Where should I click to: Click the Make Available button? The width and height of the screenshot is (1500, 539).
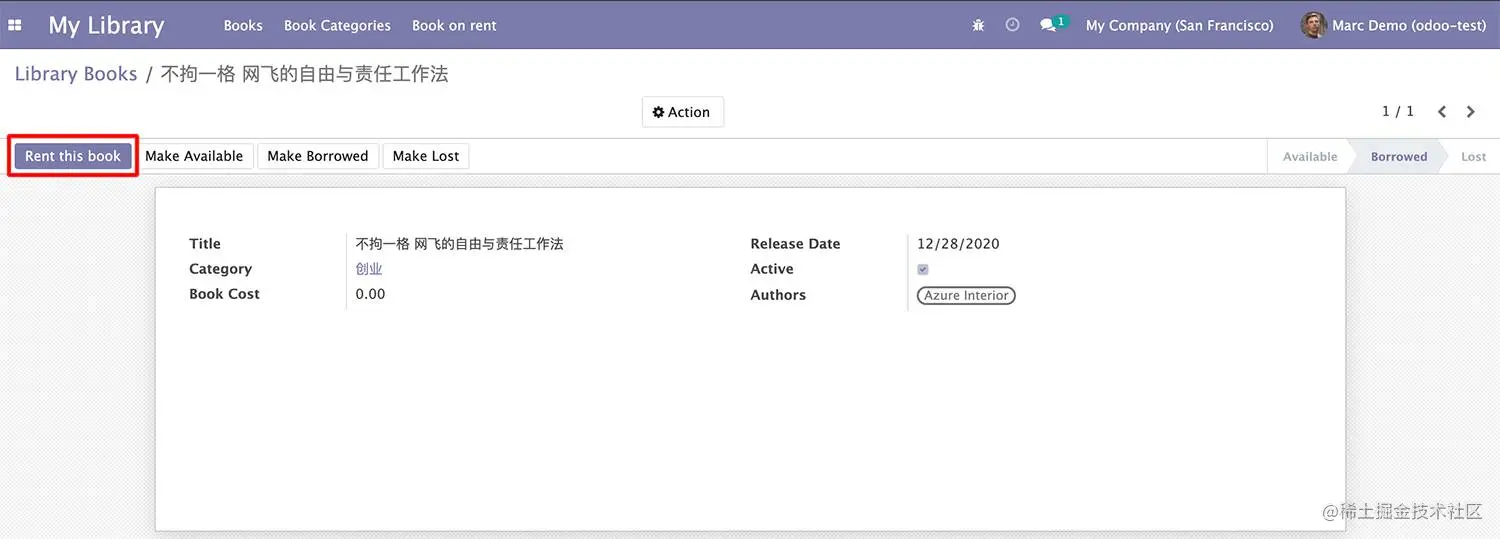click(194, 156)
